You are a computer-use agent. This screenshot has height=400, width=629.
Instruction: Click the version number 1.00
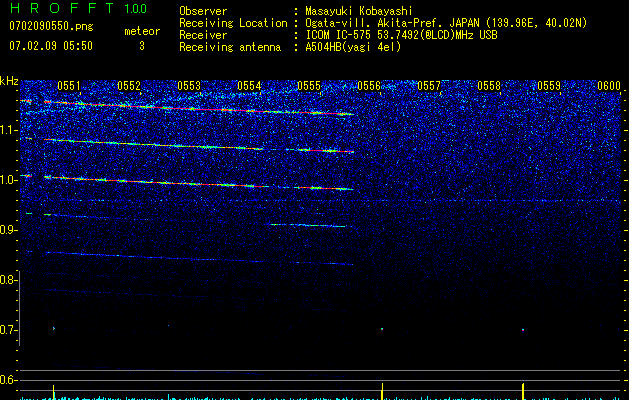click(136, 8)
